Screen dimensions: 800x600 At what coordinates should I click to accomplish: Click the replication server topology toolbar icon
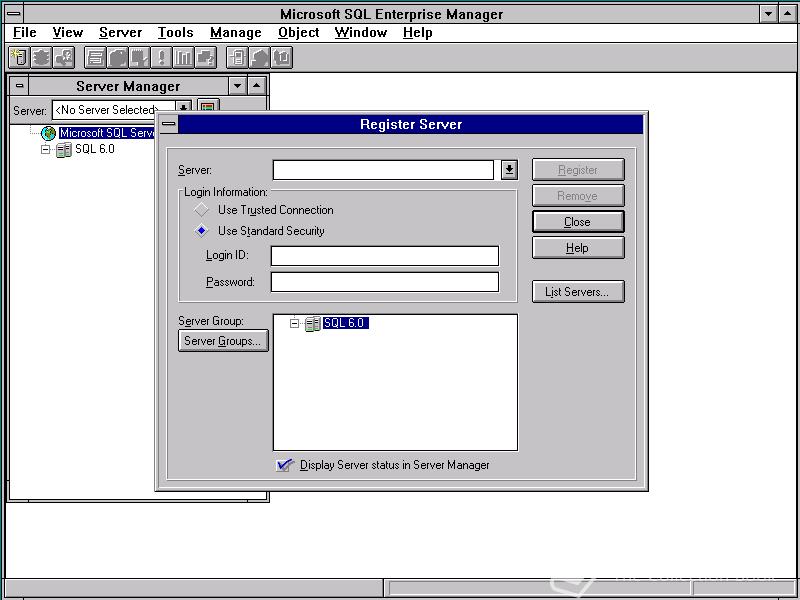237,57
